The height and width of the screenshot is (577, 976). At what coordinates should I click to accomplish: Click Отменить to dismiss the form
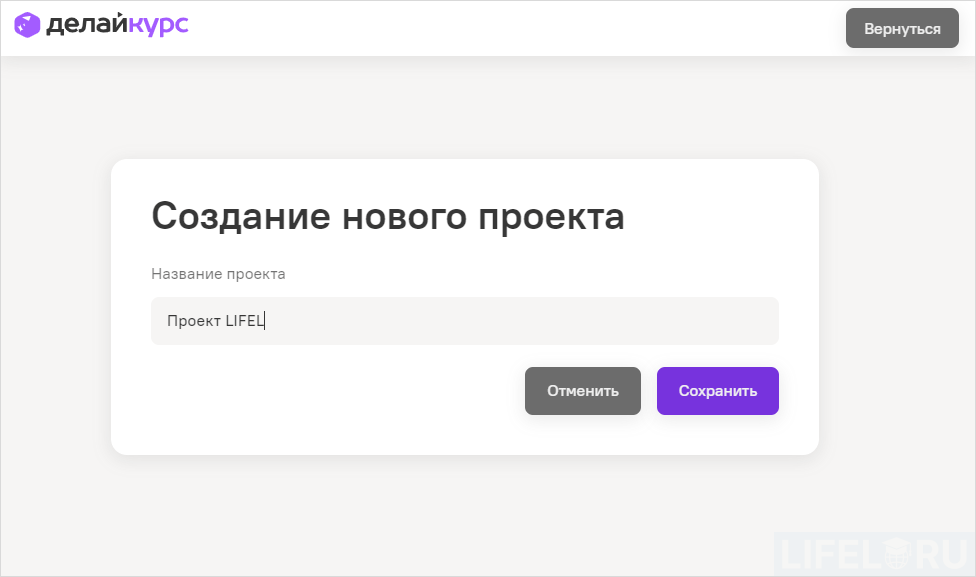coord(582,391)
